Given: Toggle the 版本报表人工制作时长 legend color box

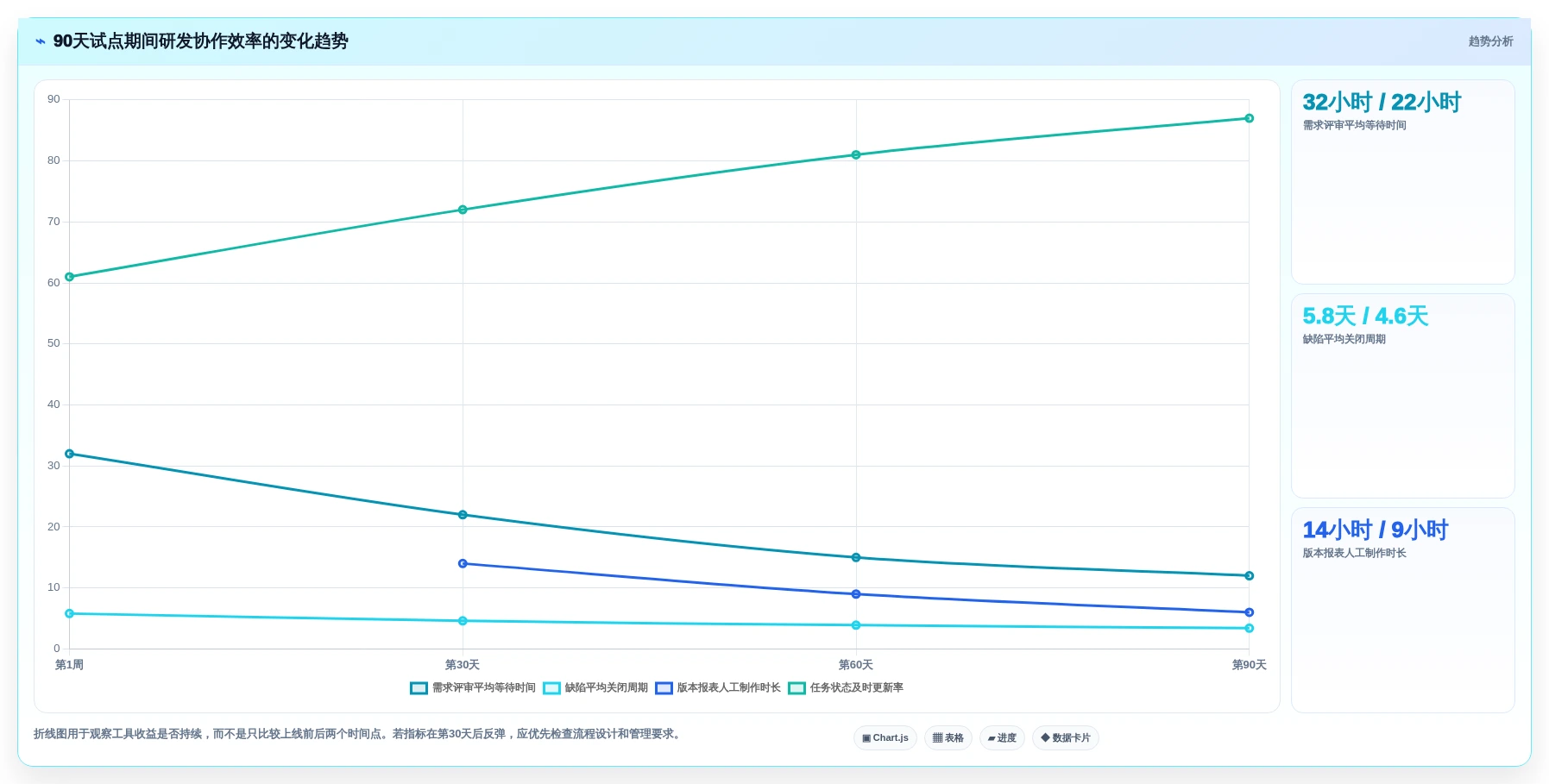Looking at the screenshot, I should pyautogui.click(x=664, y=688).
